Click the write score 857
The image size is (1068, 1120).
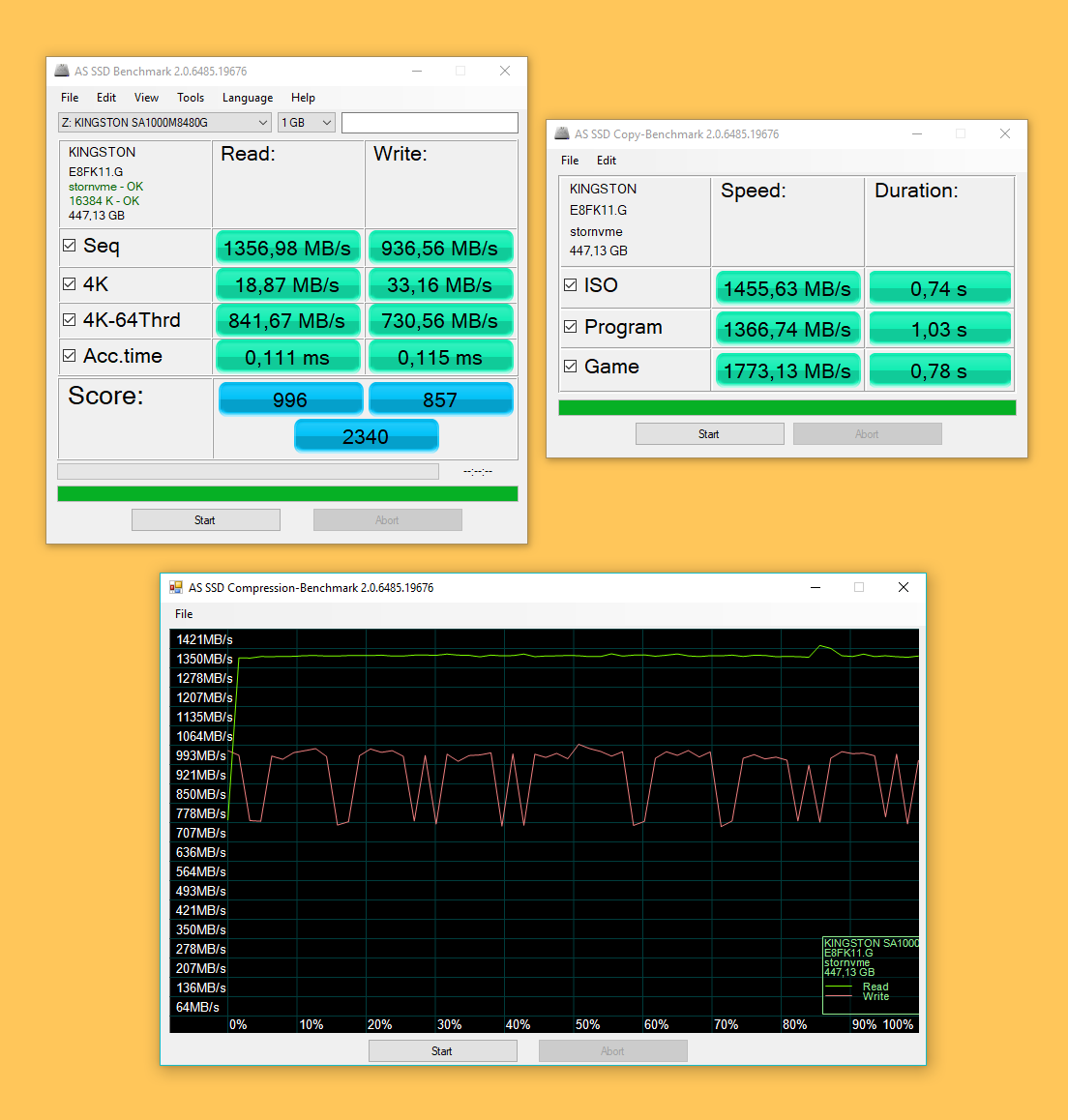pos(441,398)
